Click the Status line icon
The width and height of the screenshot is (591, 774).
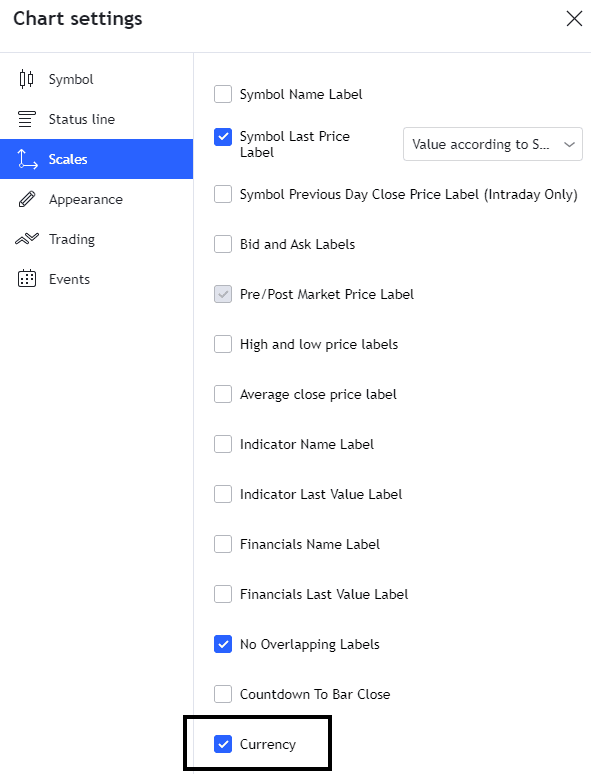[27, 119]
